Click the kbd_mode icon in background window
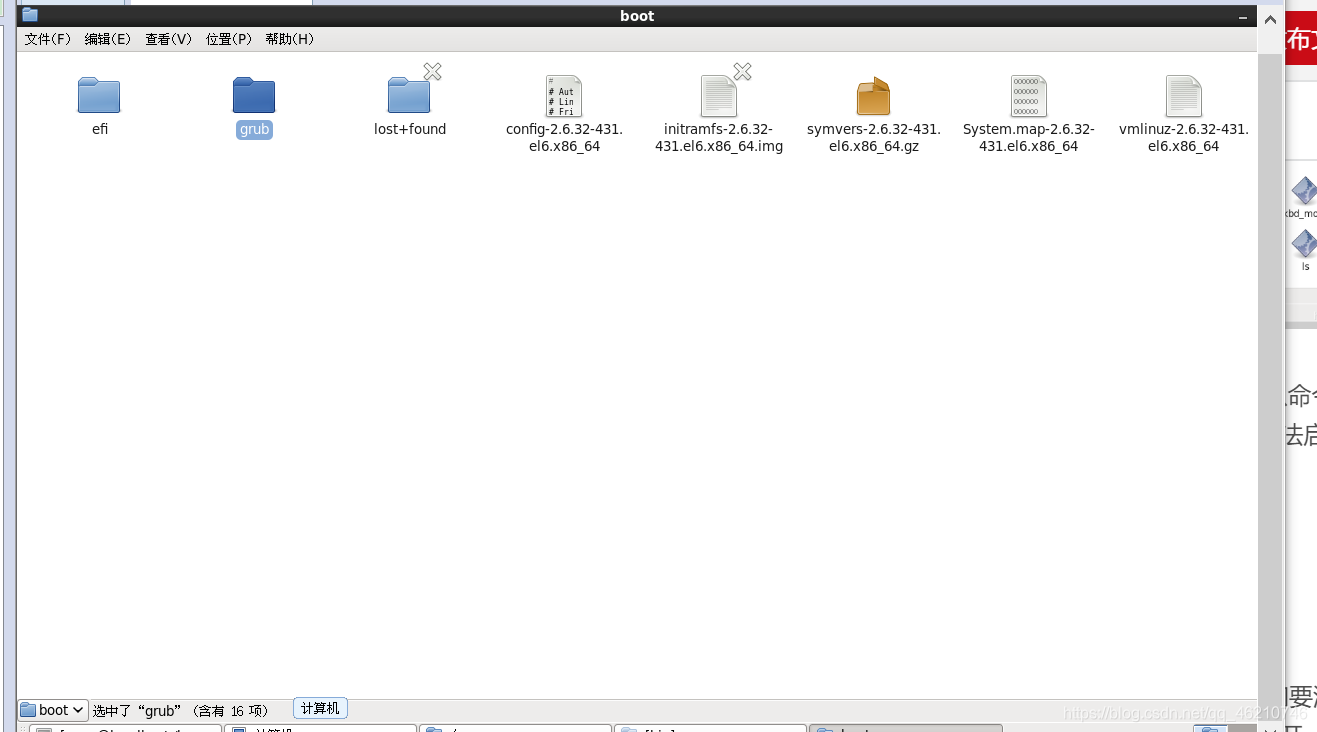 (1304, 190)
